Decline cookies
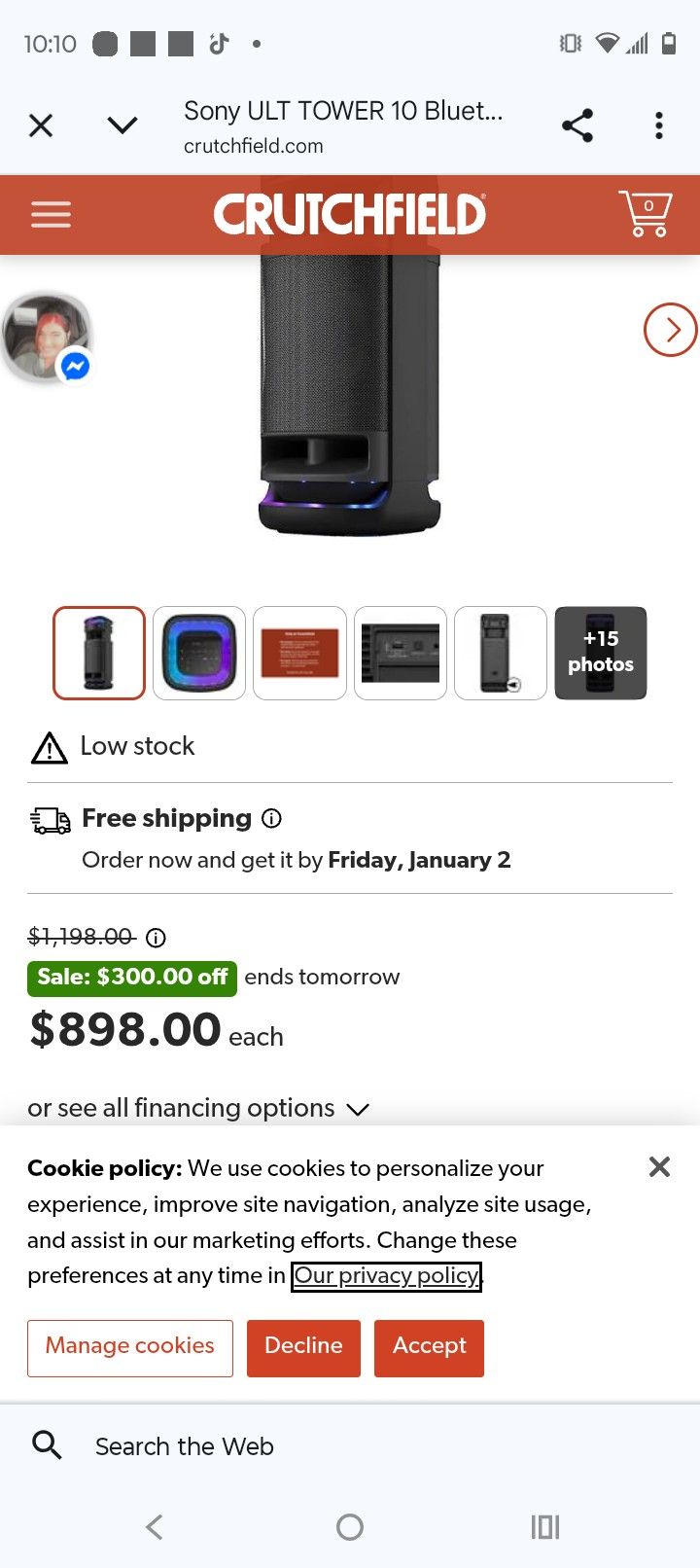The image size is (700, 1568). [x=303, y=1347]
